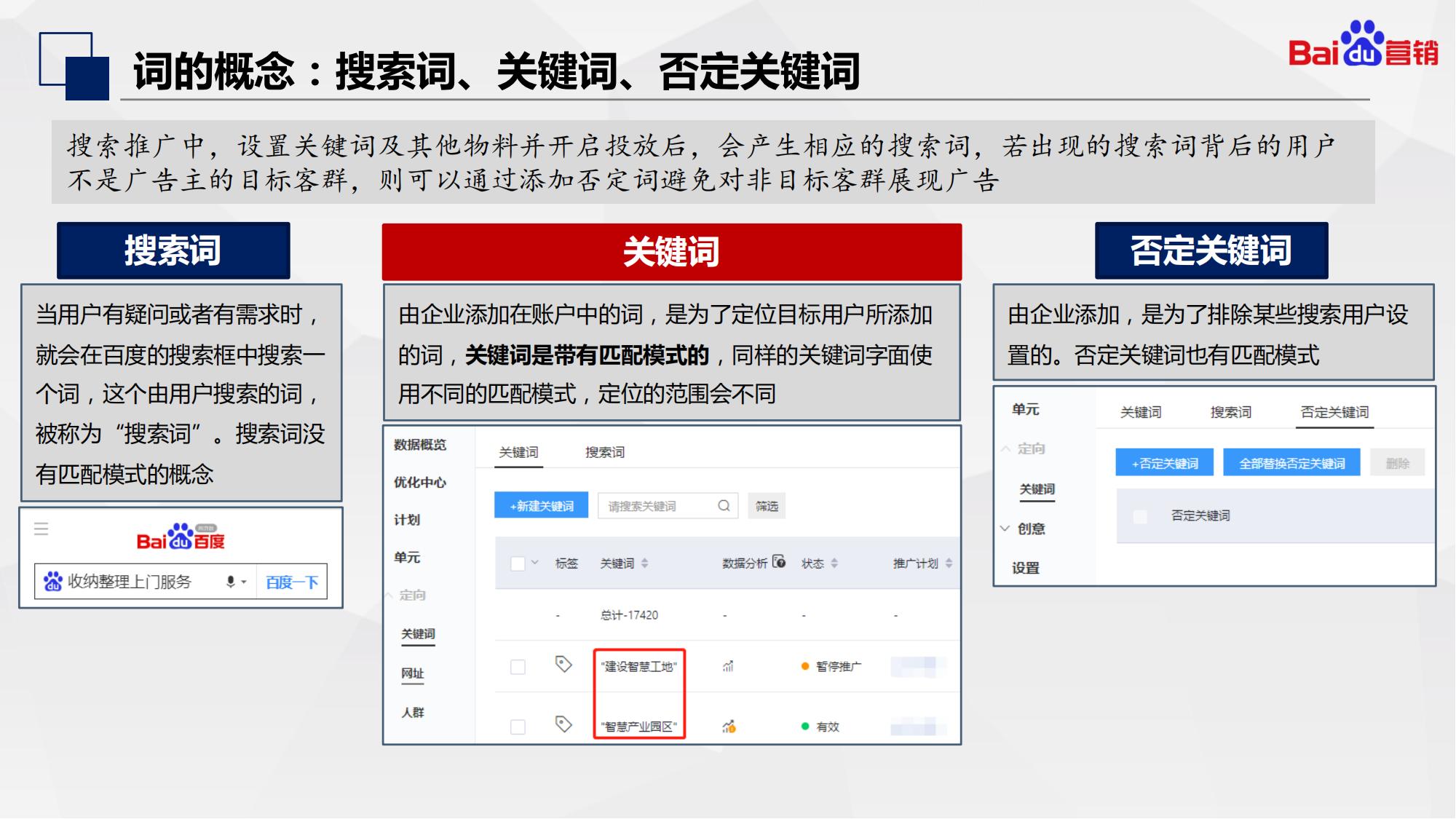The height and width of the screenshot is (819, 1456).
Task: Click the 全部替换否定关键词 button
Action: (1291, 463)
